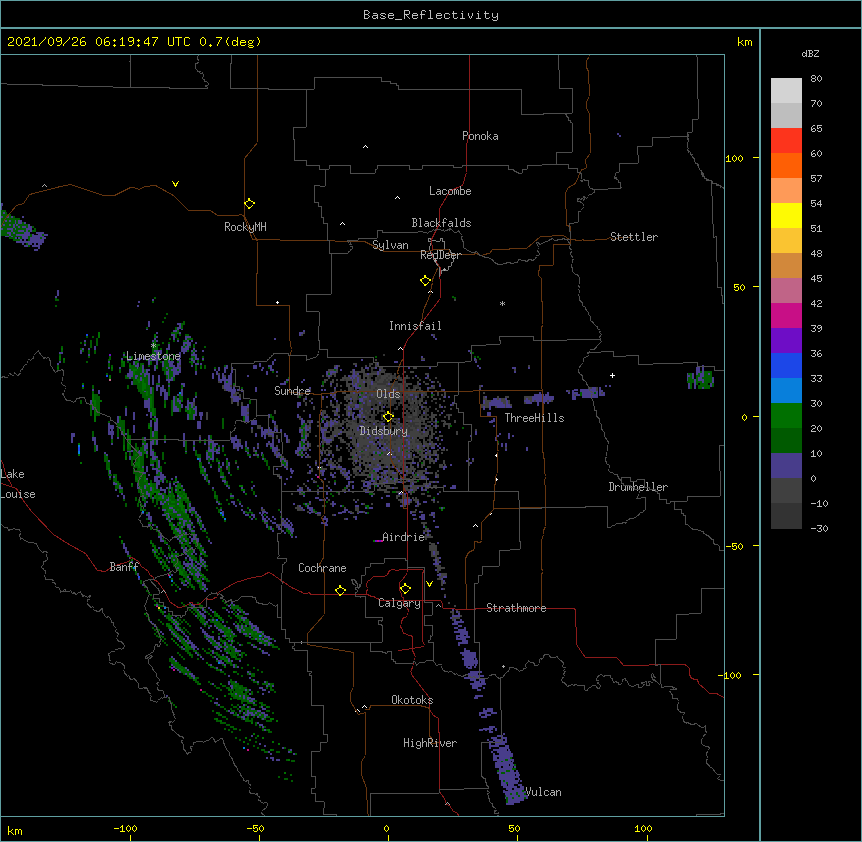862x842 pixels.
Task: Click the 0 tick label on bottom axis
Action: (x=386, y=828)
